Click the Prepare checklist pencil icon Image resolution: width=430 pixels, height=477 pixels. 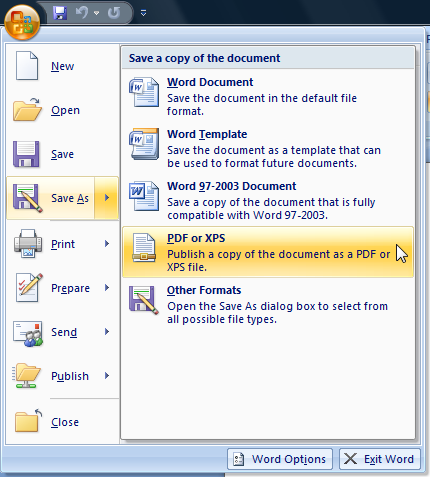click(29, 287)
